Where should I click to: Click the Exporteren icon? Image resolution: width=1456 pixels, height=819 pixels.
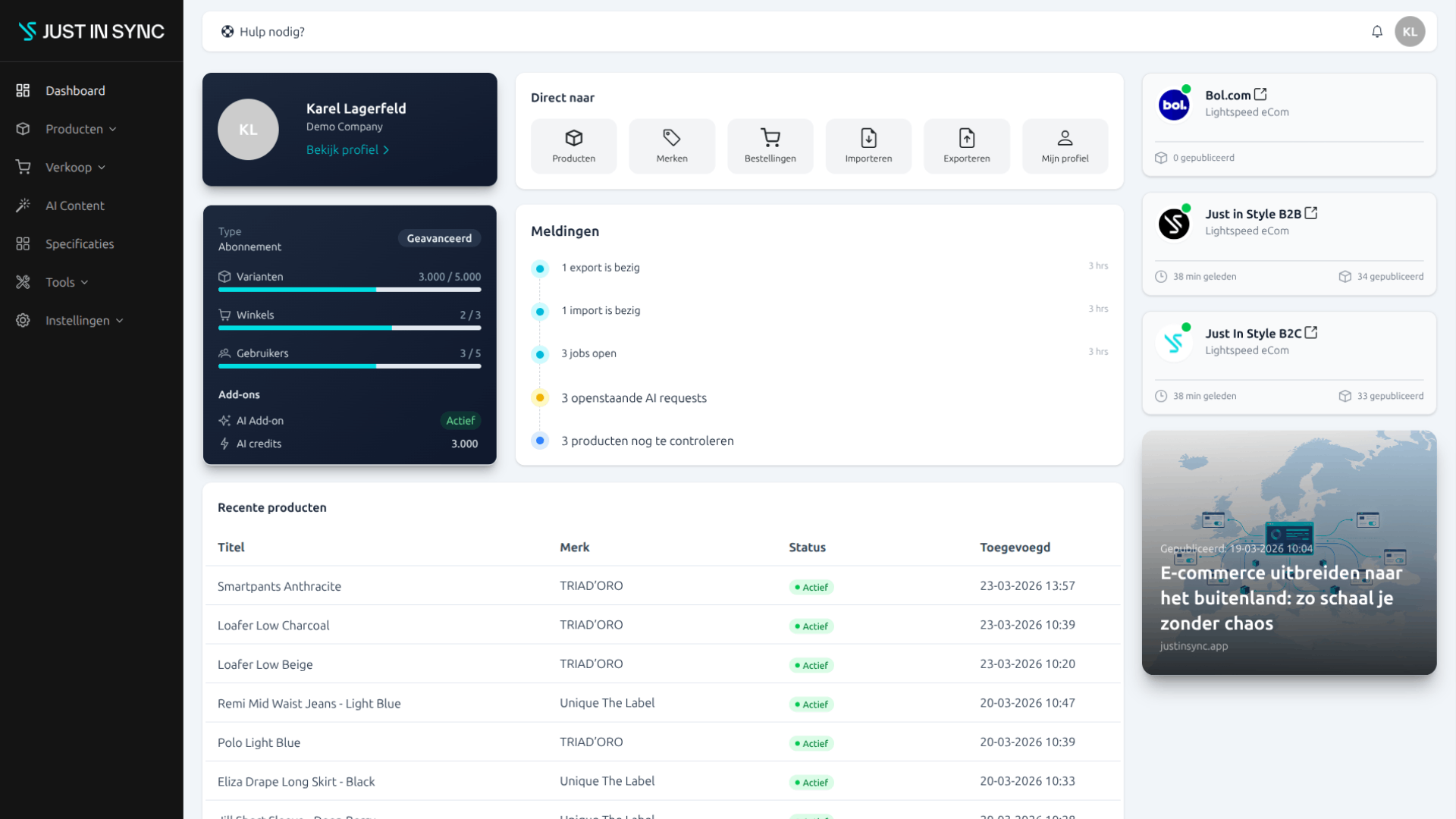[x=966, y=137]
